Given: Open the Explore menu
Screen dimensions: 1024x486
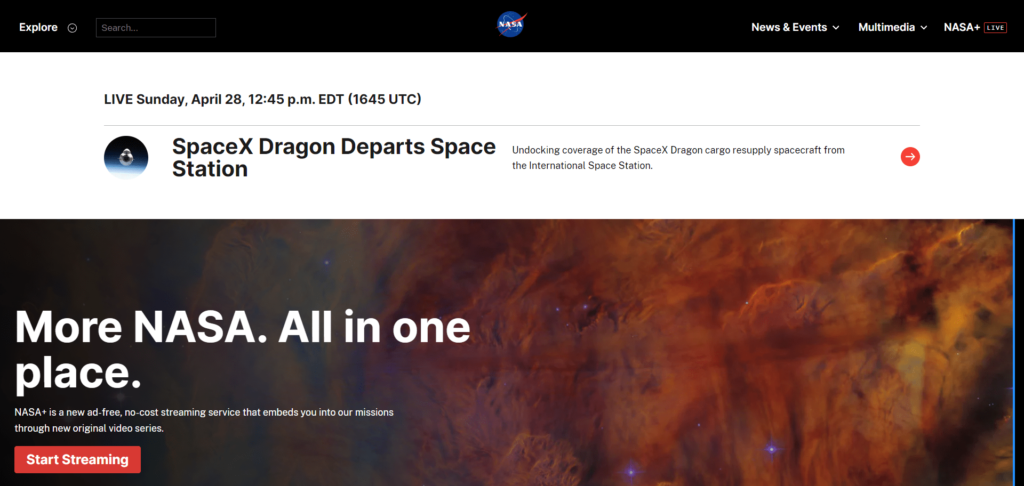Looking at the screenshot, I should click(x=39, y=27).
